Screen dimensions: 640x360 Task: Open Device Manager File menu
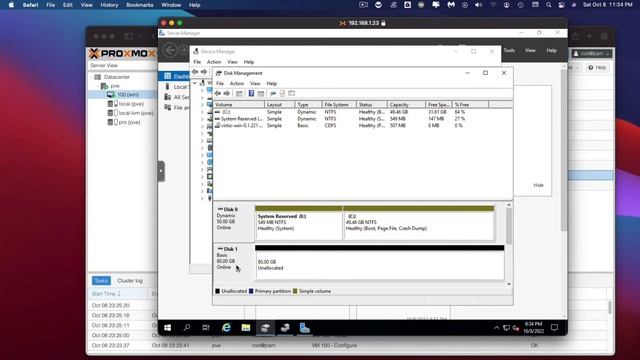(x=197, y=62)
